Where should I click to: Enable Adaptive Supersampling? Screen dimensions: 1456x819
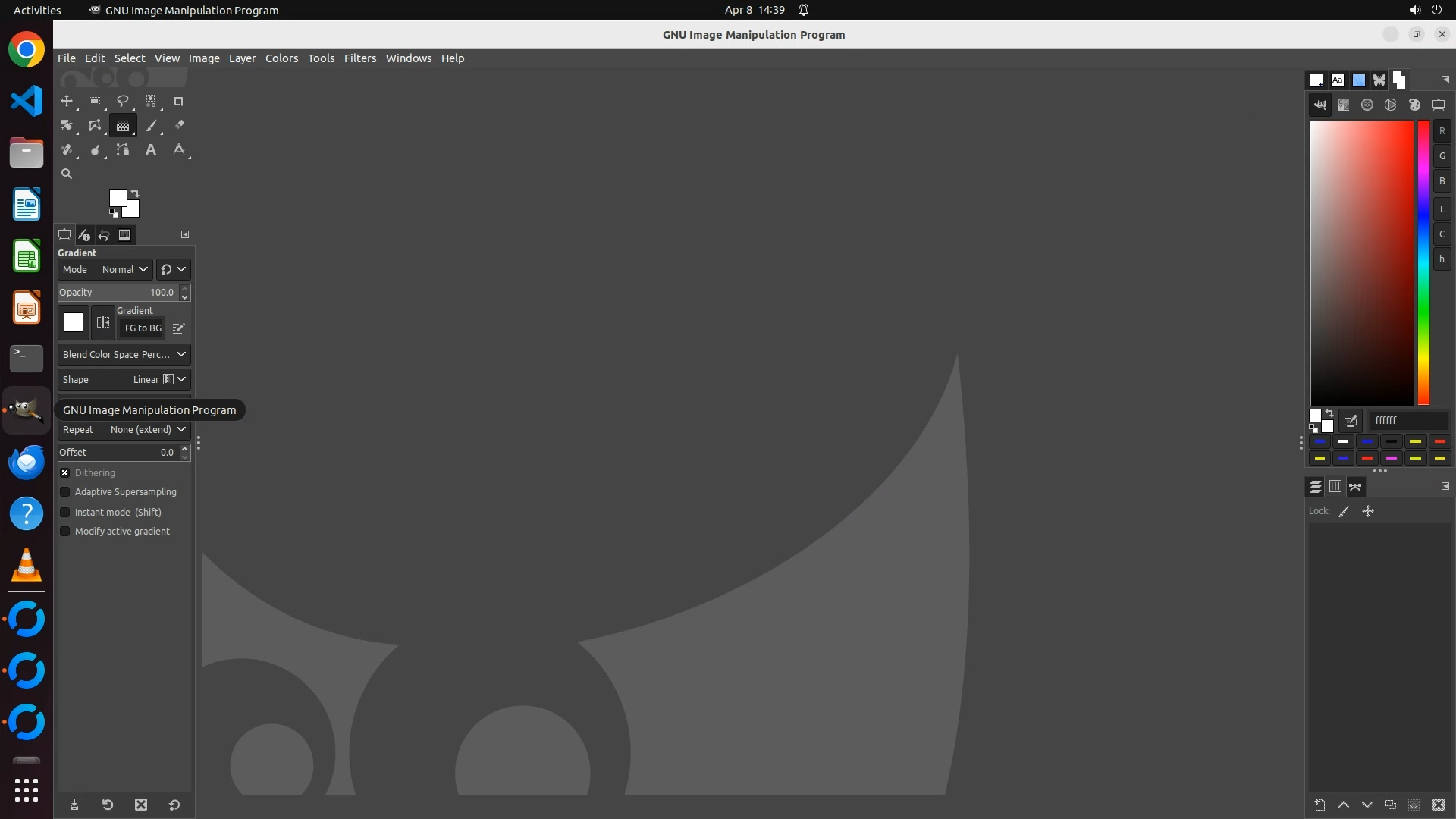(65, 492)
